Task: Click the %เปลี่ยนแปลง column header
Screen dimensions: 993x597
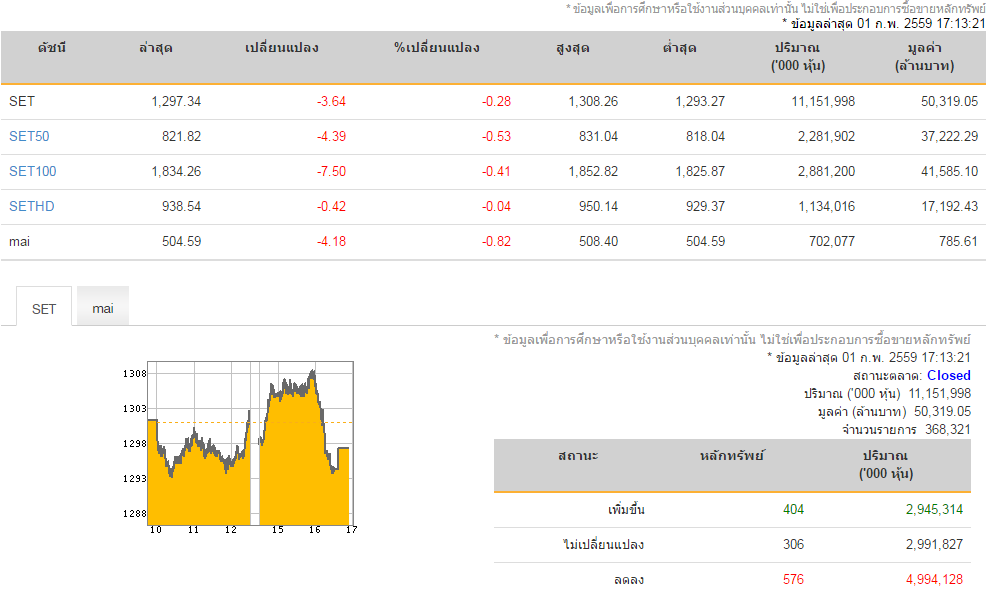Action: tap(437, 48)
